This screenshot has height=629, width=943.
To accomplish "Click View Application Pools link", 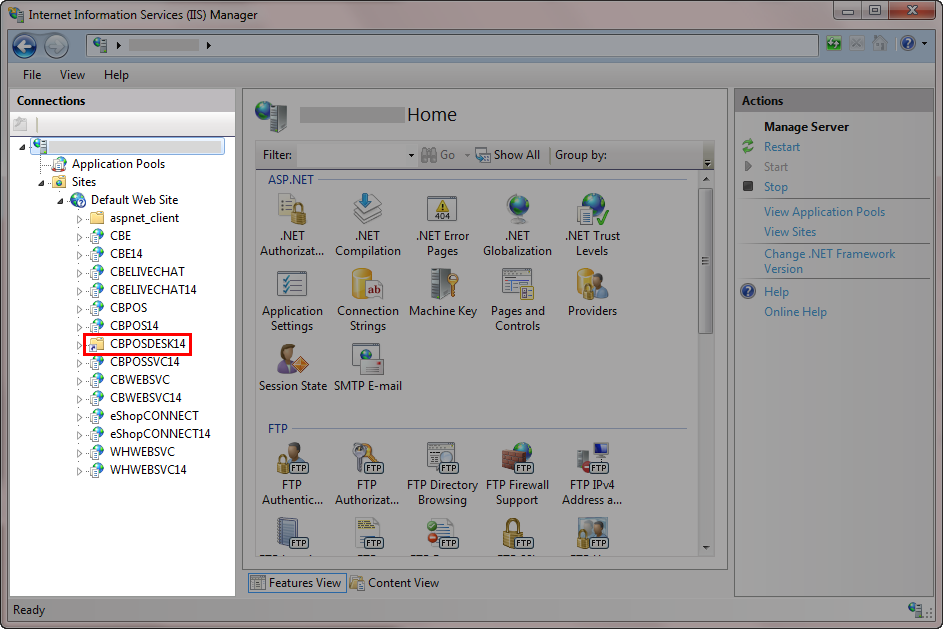I will [824, 212].
